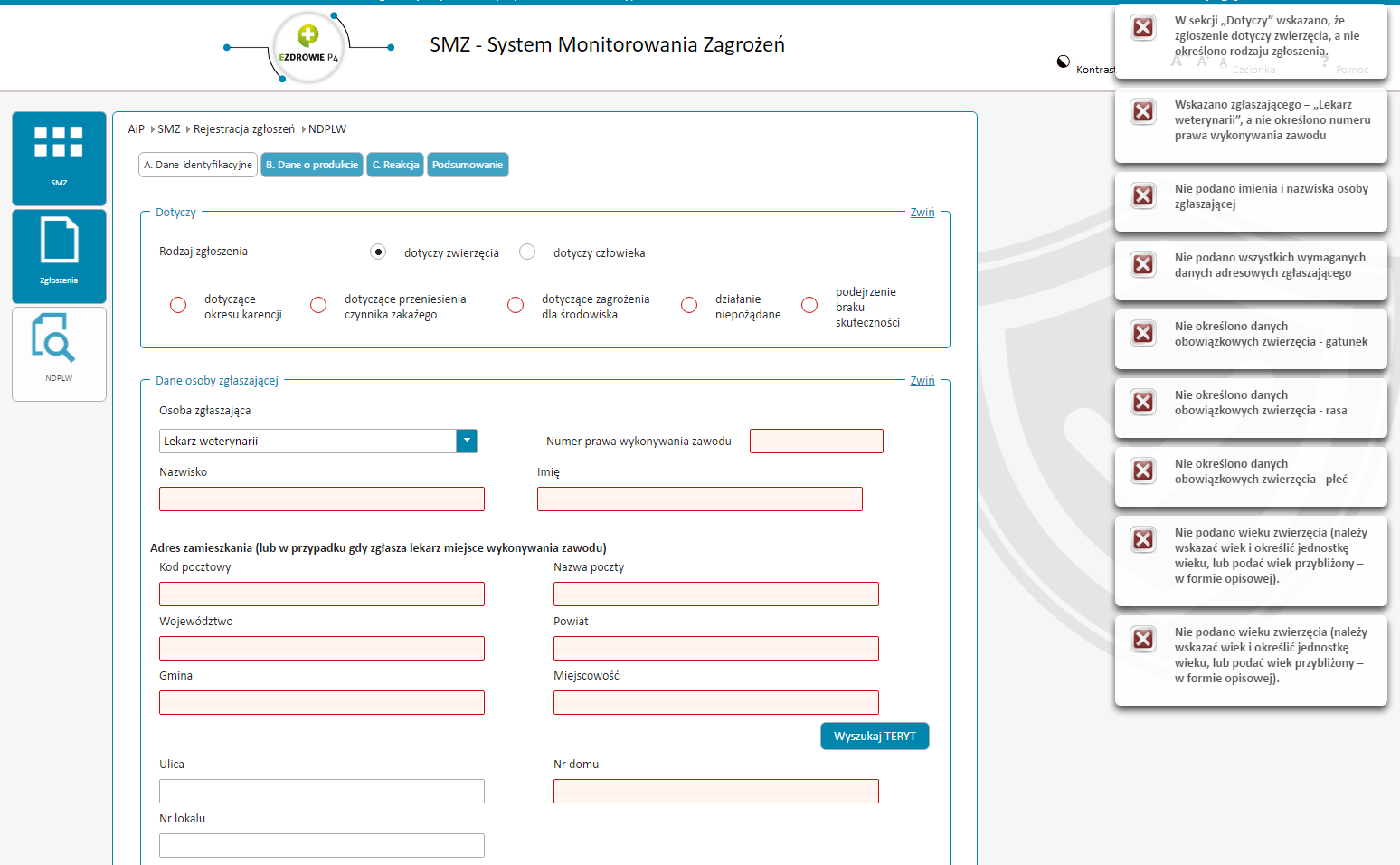Click into the Województwo field

(322, 648)
